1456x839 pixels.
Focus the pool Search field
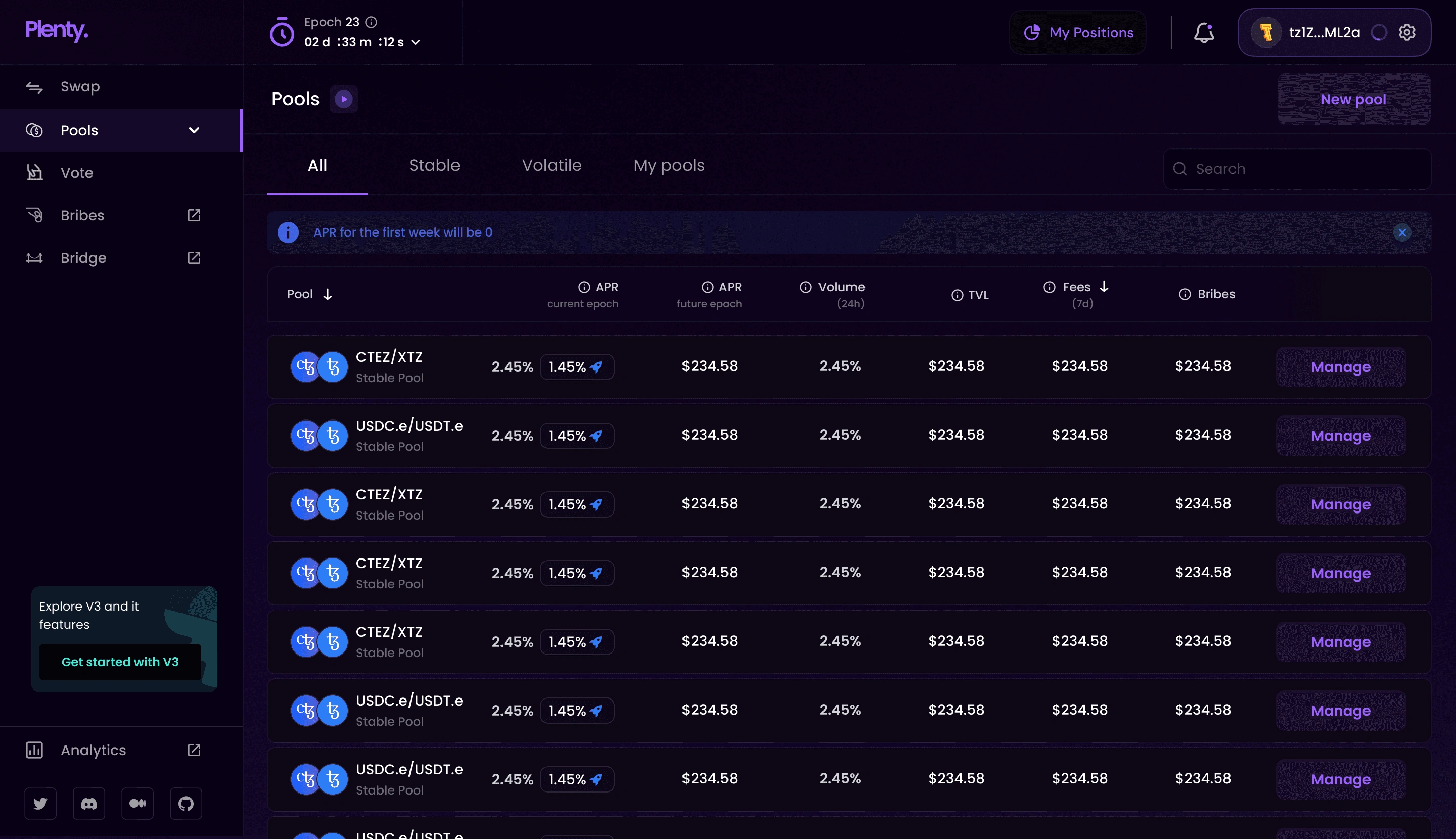pyautogui.click(x=1297, y=169)
